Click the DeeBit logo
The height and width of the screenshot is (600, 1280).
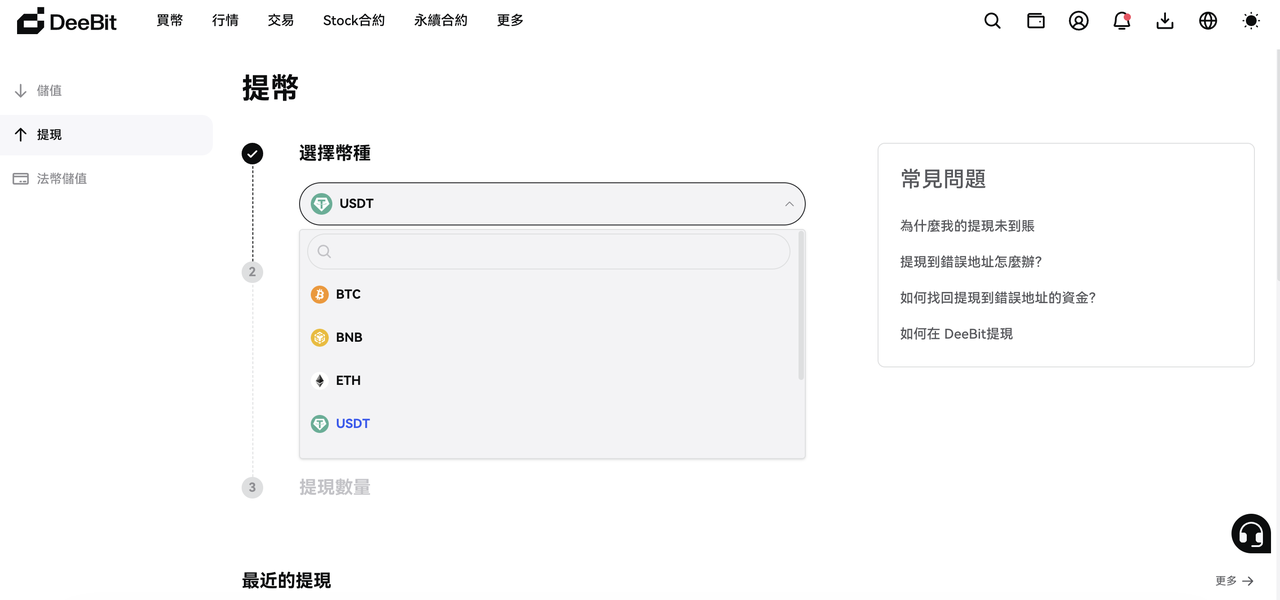(67, 20)
